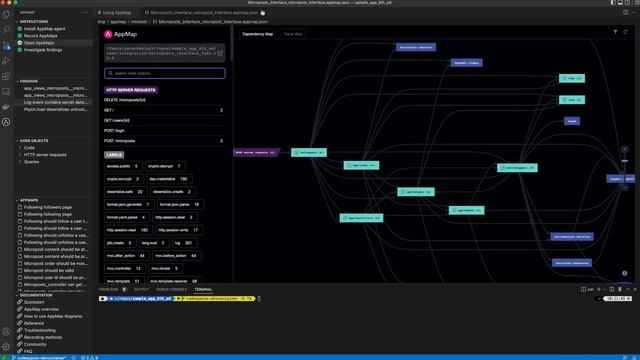Open Remote Explorer icon in activity bar
Image resolution: width=640 pixels, height=360 pixels.
coord(6,91)
